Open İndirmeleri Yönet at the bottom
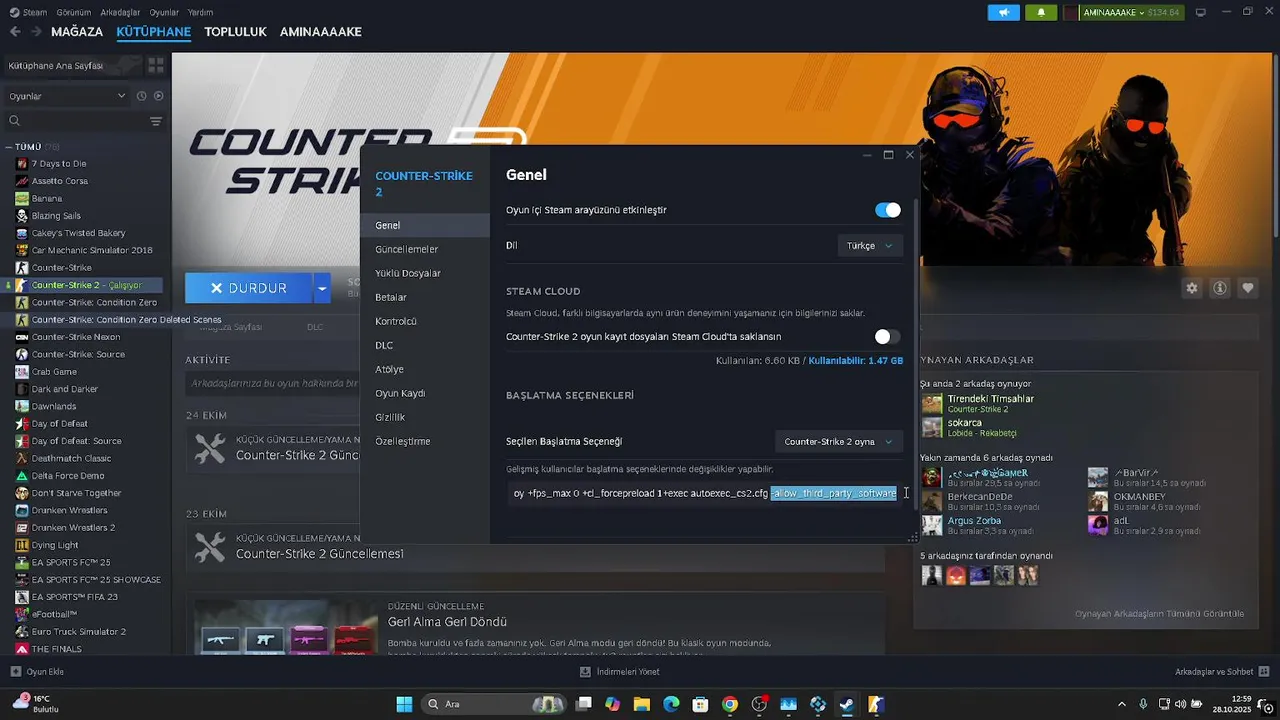Screen dimensions: 1280x720 tap(620, 672)
